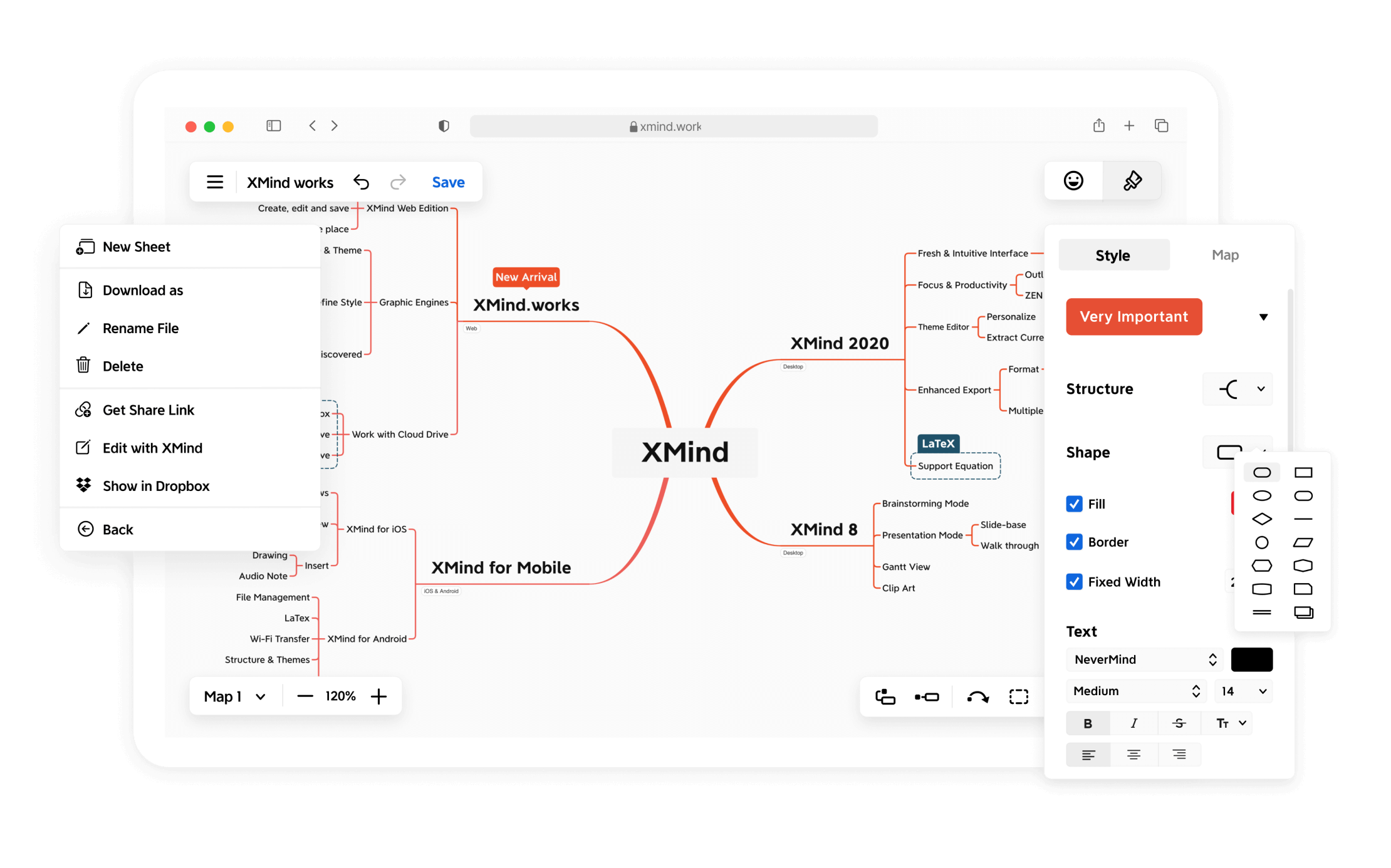Open the NeverMind font dropdown

click(1144, 659)
